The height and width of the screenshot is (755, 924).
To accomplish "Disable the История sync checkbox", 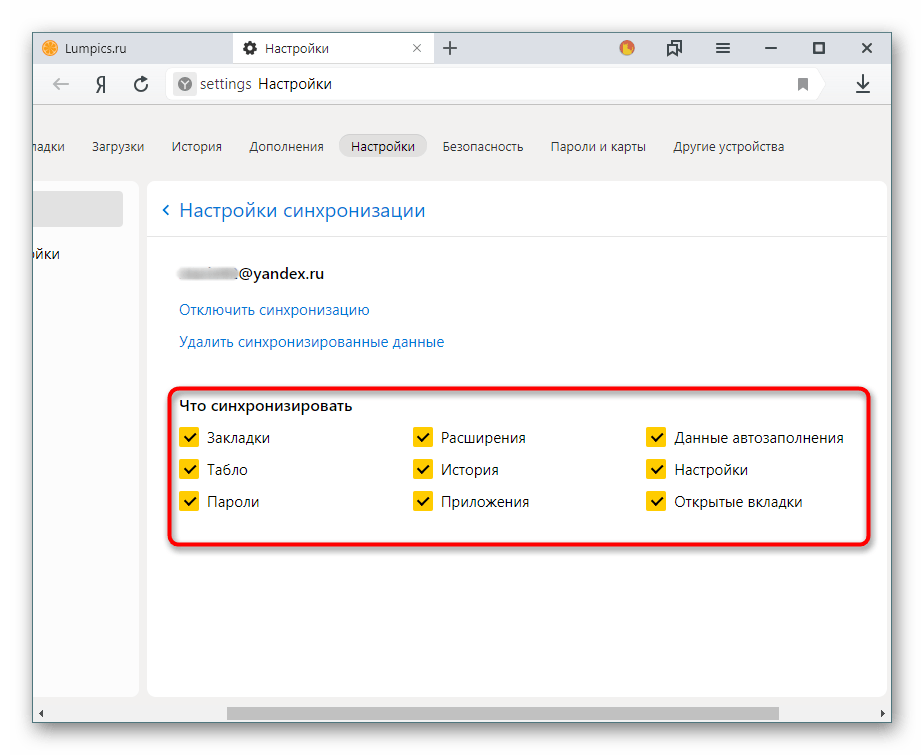I will tap(422, 469).
